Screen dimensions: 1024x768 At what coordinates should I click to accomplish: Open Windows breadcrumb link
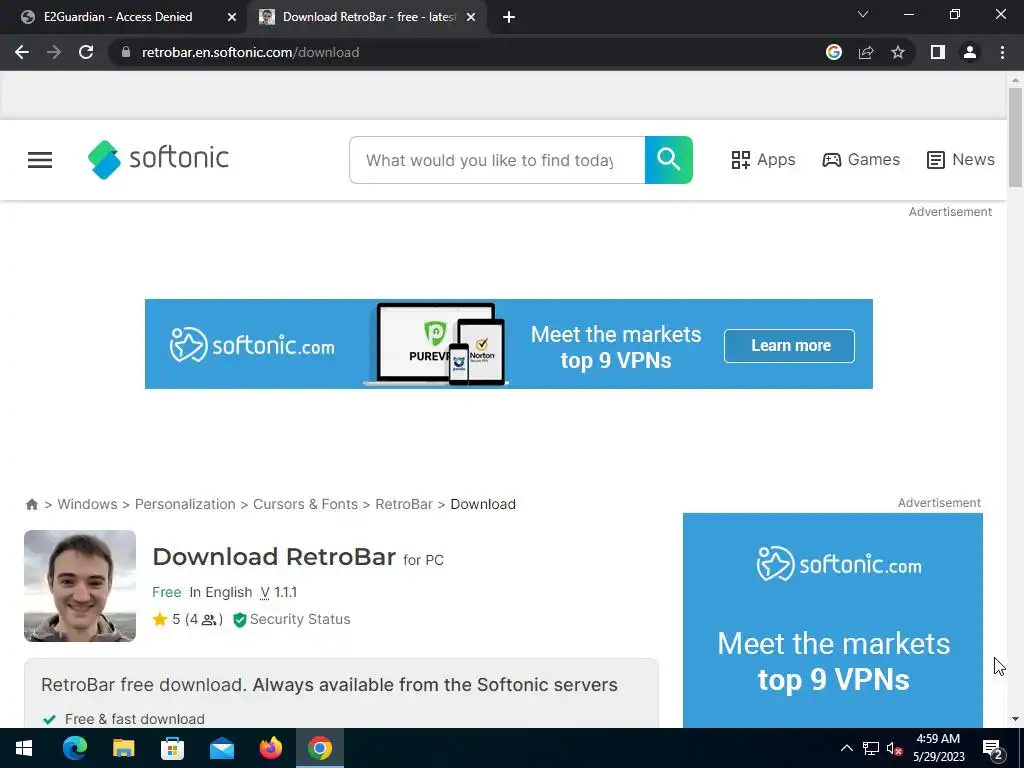[x=88, y=504]
